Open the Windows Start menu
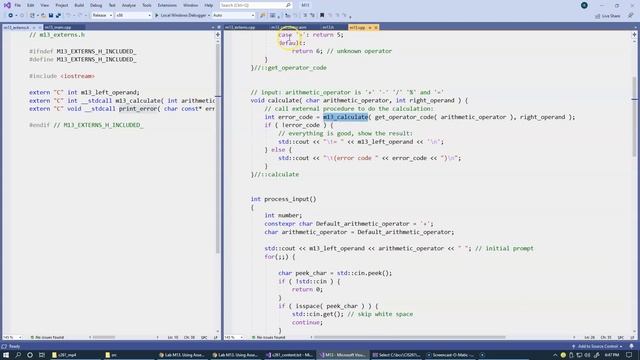The image size is (640, 360). (x=6, y=355)
